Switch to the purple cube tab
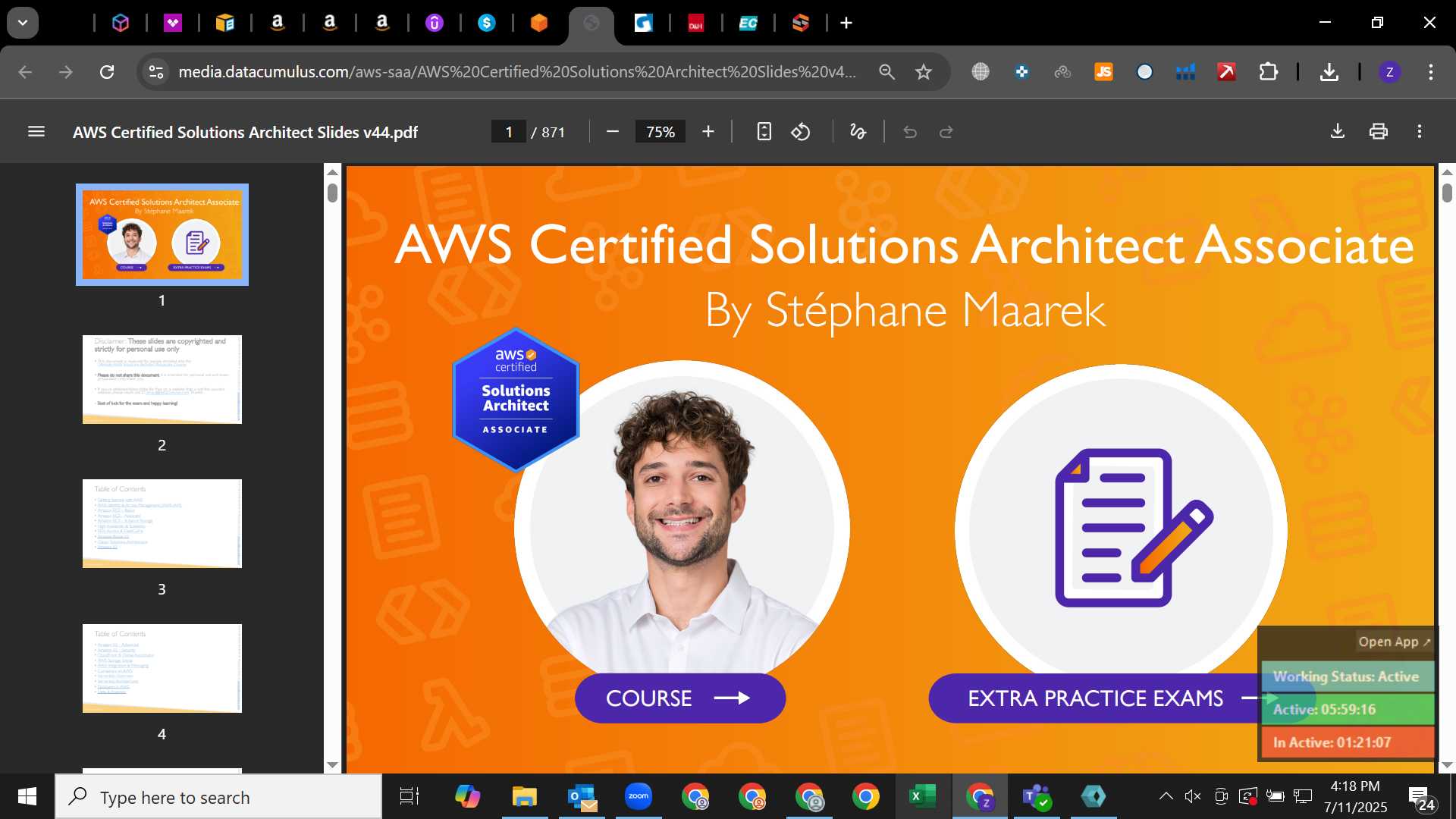1456x819 pixels. pos(121,23)
